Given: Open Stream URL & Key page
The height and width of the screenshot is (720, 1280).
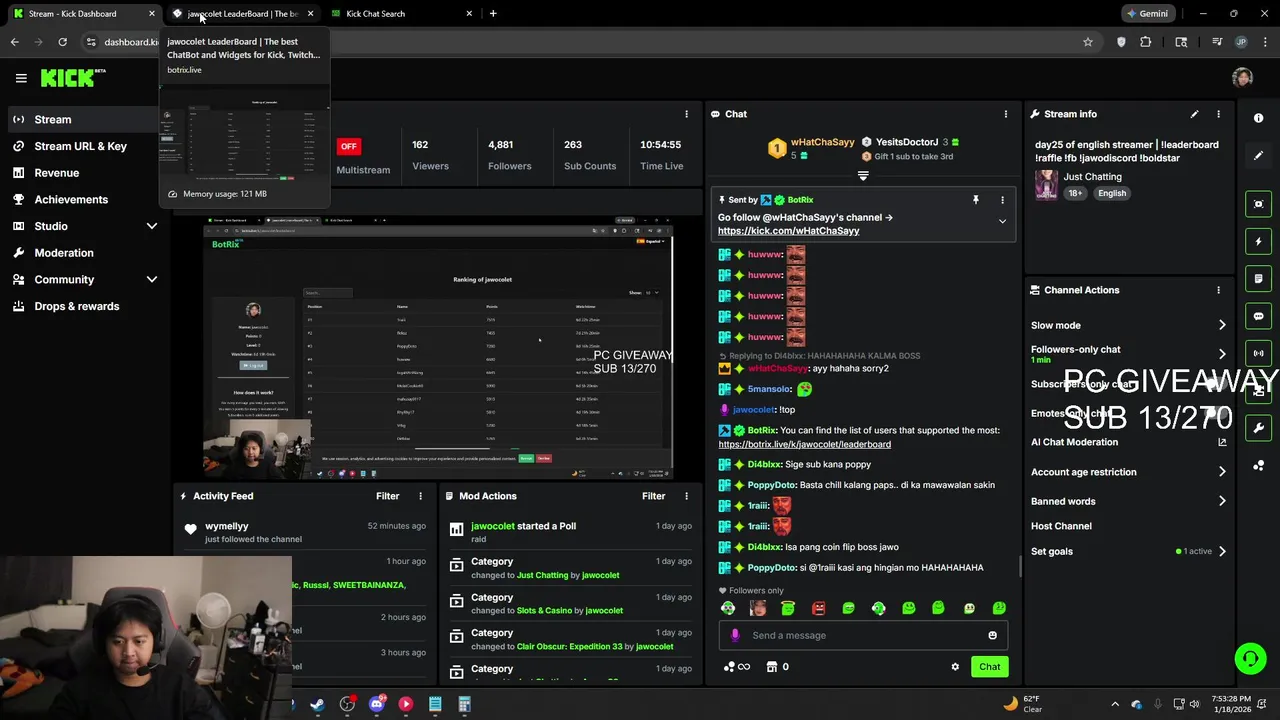Looking at the screenshot, I should click(x=80, y=146).
